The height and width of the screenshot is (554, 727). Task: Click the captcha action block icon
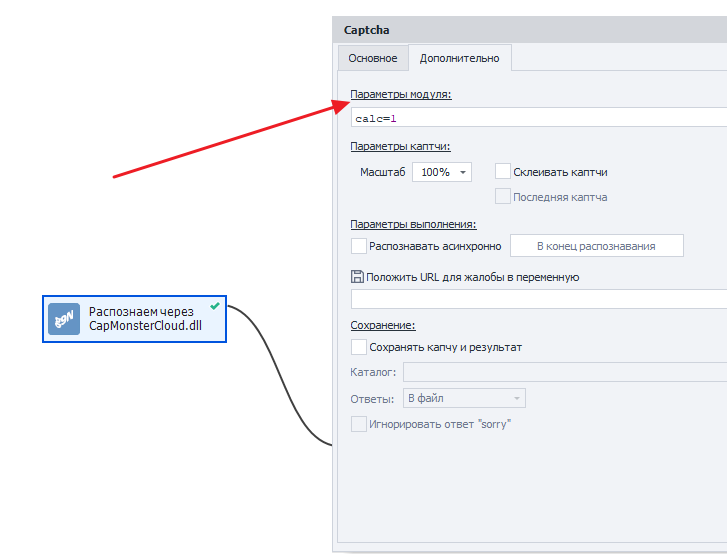pos(64,319)
